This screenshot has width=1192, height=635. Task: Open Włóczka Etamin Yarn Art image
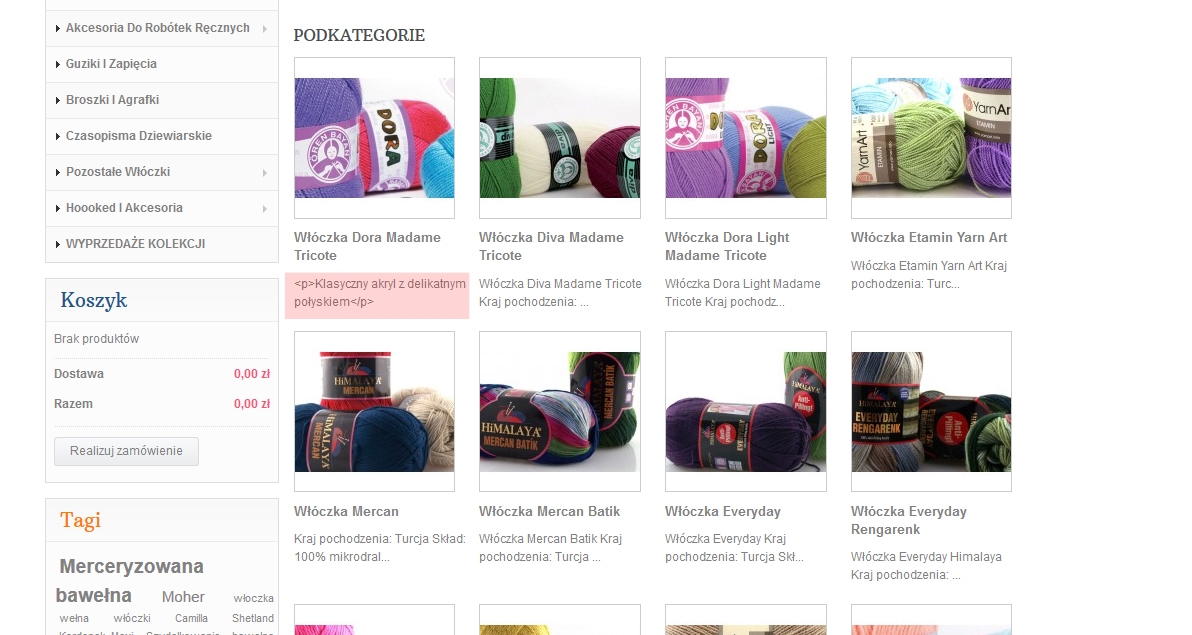pyautogui.click(x=931, y=138)
